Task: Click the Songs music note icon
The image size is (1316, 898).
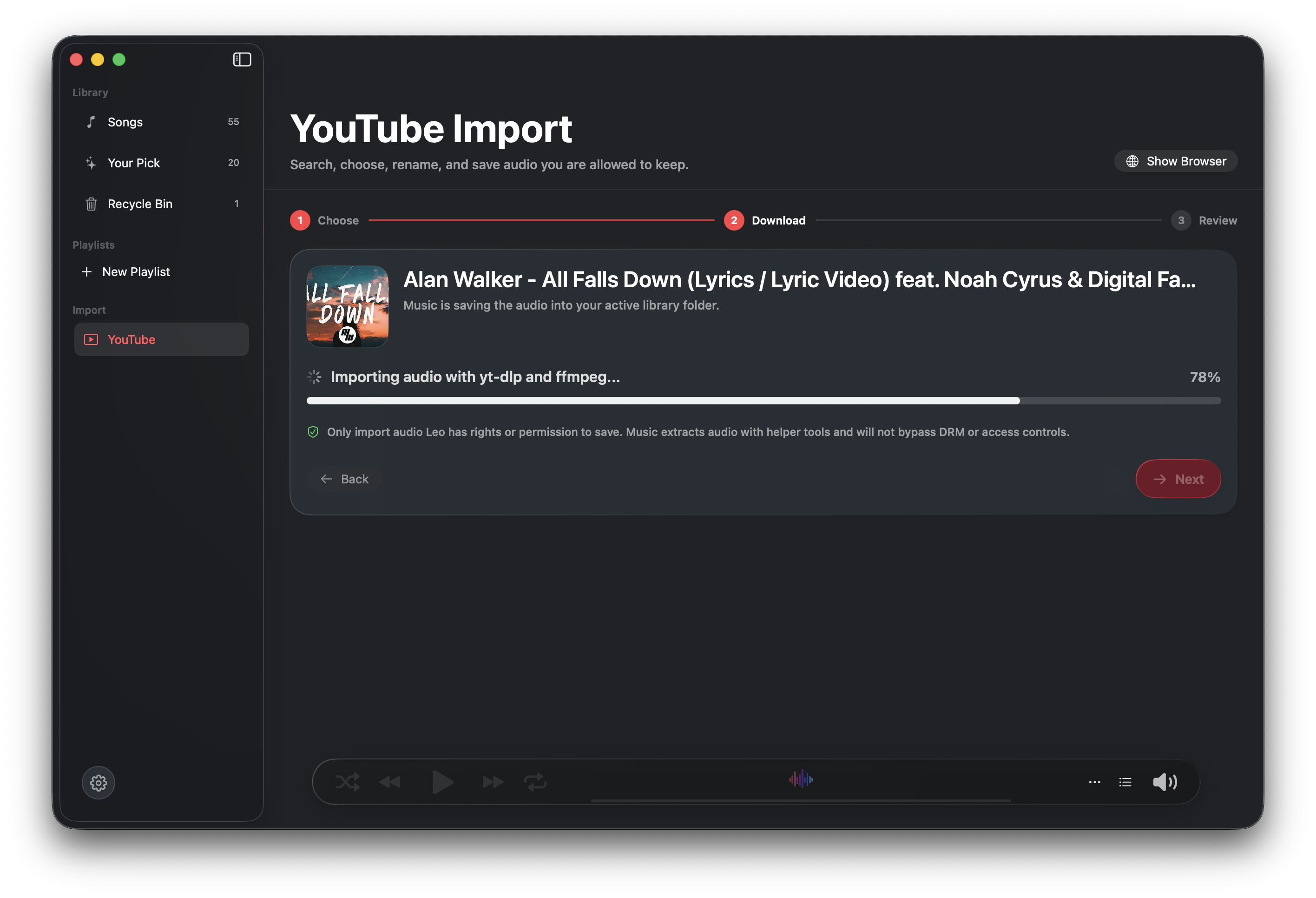Action: 91,122
